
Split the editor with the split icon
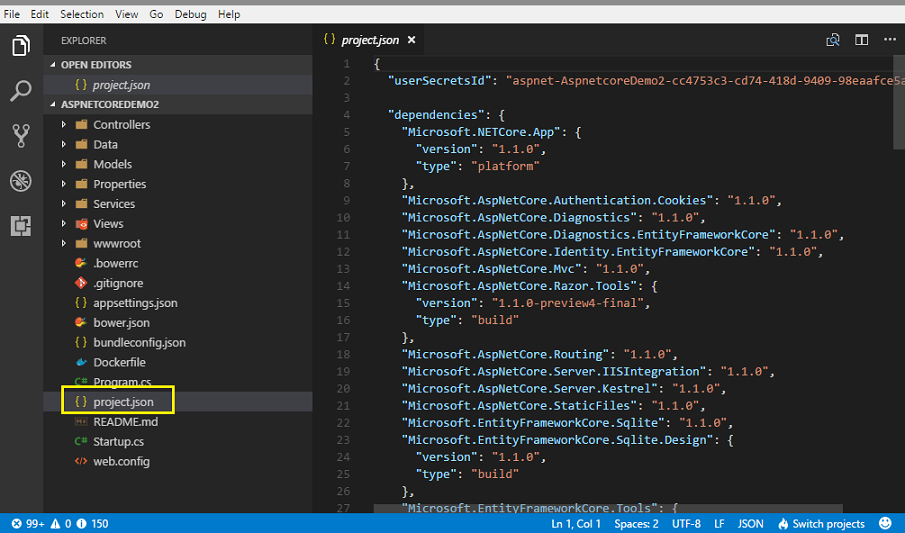(x=861, y=40)
